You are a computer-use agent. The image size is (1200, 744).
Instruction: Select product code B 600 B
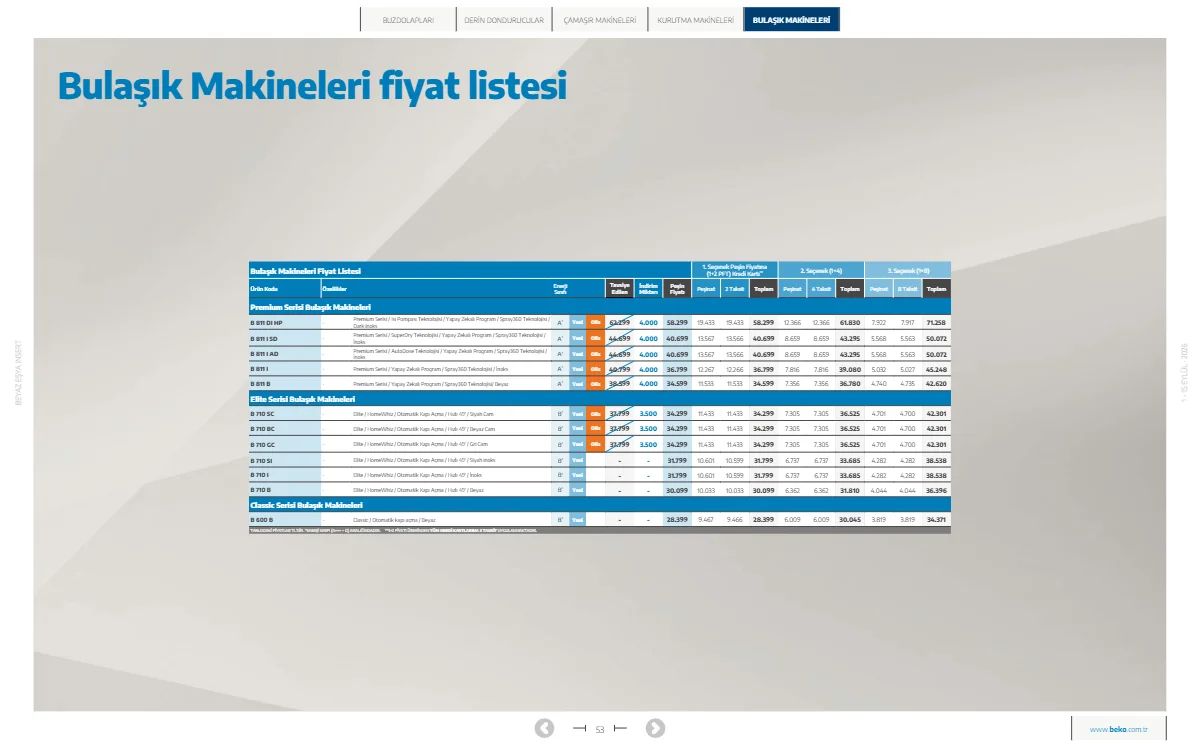tap(261, 520)
